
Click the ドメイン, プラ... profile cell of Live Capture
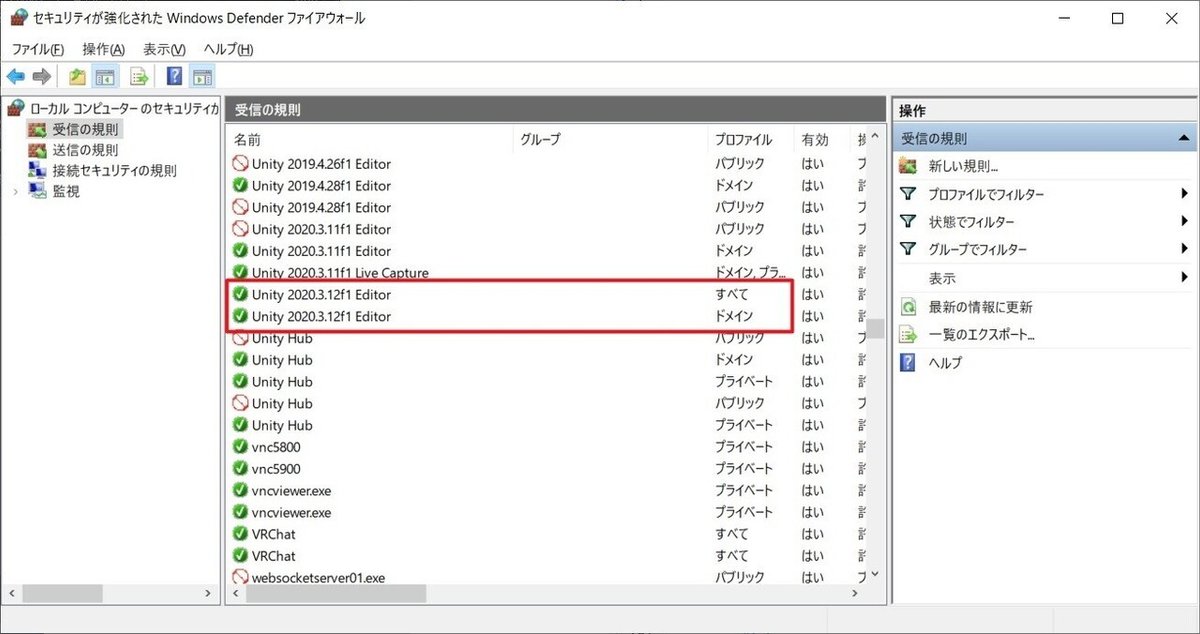coord(749,273)
